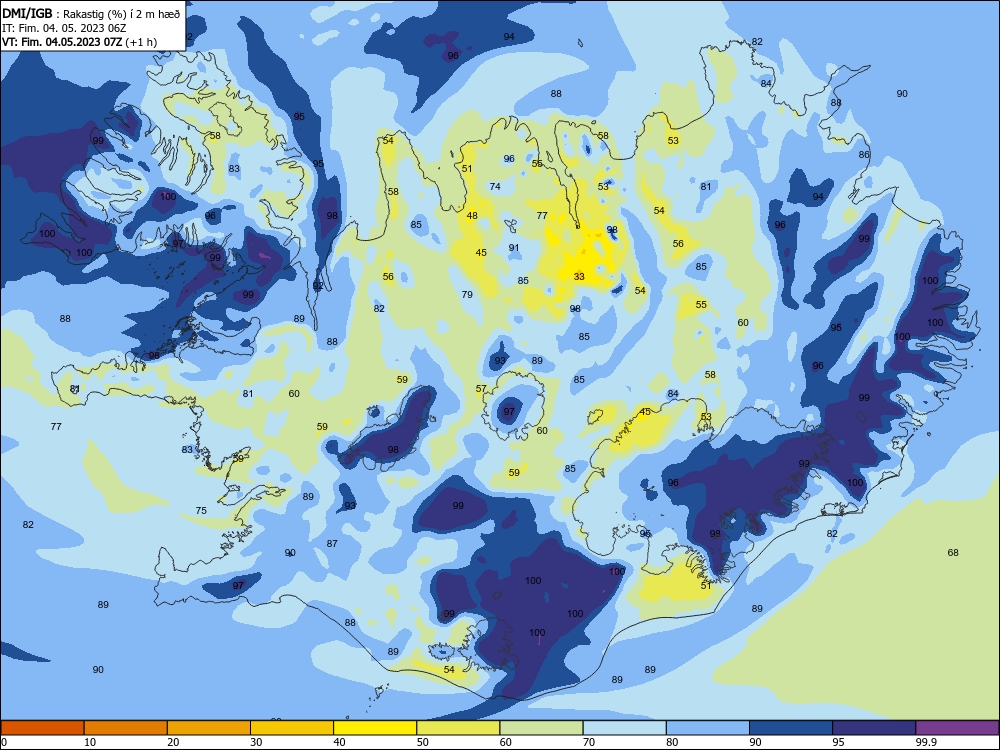Image resolution: width=1000 pixels, height=750 pixels.
Task: Click the map value 57 near the glacier outline
Action: (482, 388)
